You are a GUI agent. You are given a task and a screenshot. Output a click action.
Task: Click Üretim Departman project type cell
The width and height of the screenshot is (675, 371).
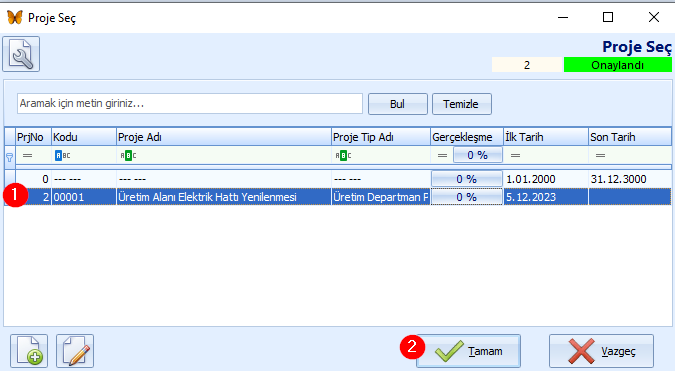point(381,197)
